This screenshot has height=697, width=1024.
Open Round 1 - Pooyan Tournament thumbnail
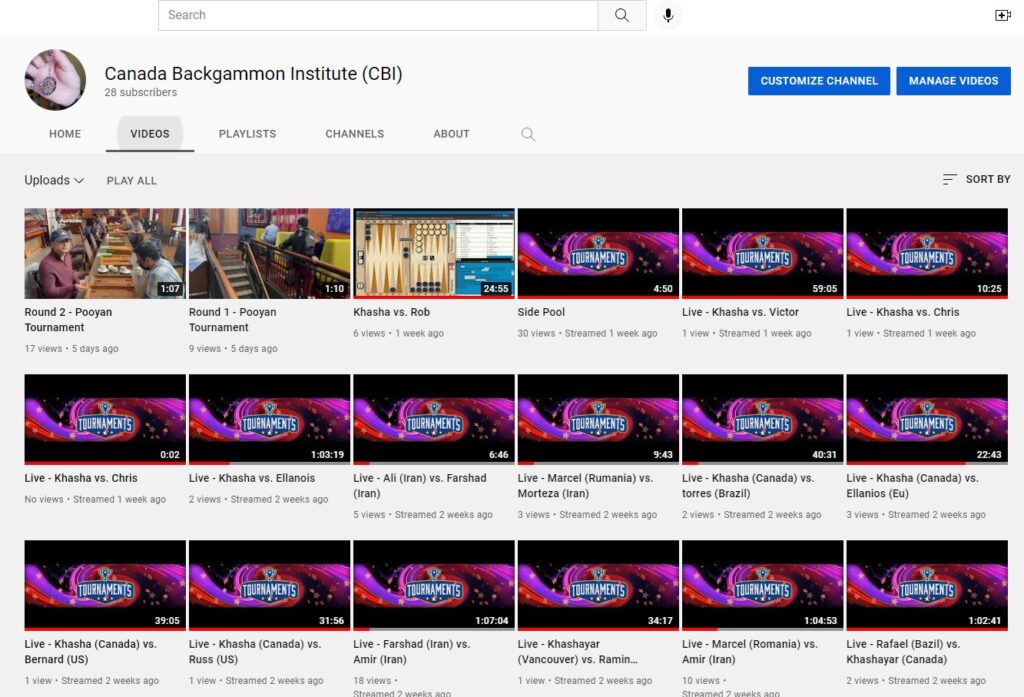click(269, 253)
